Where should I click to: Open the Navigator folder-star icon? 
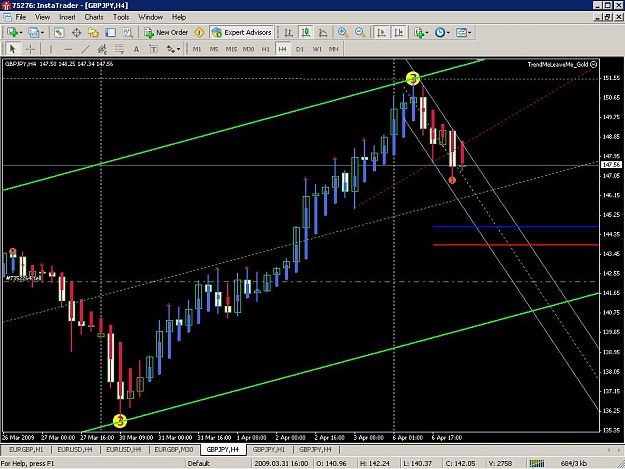click(x=93, y=32)
